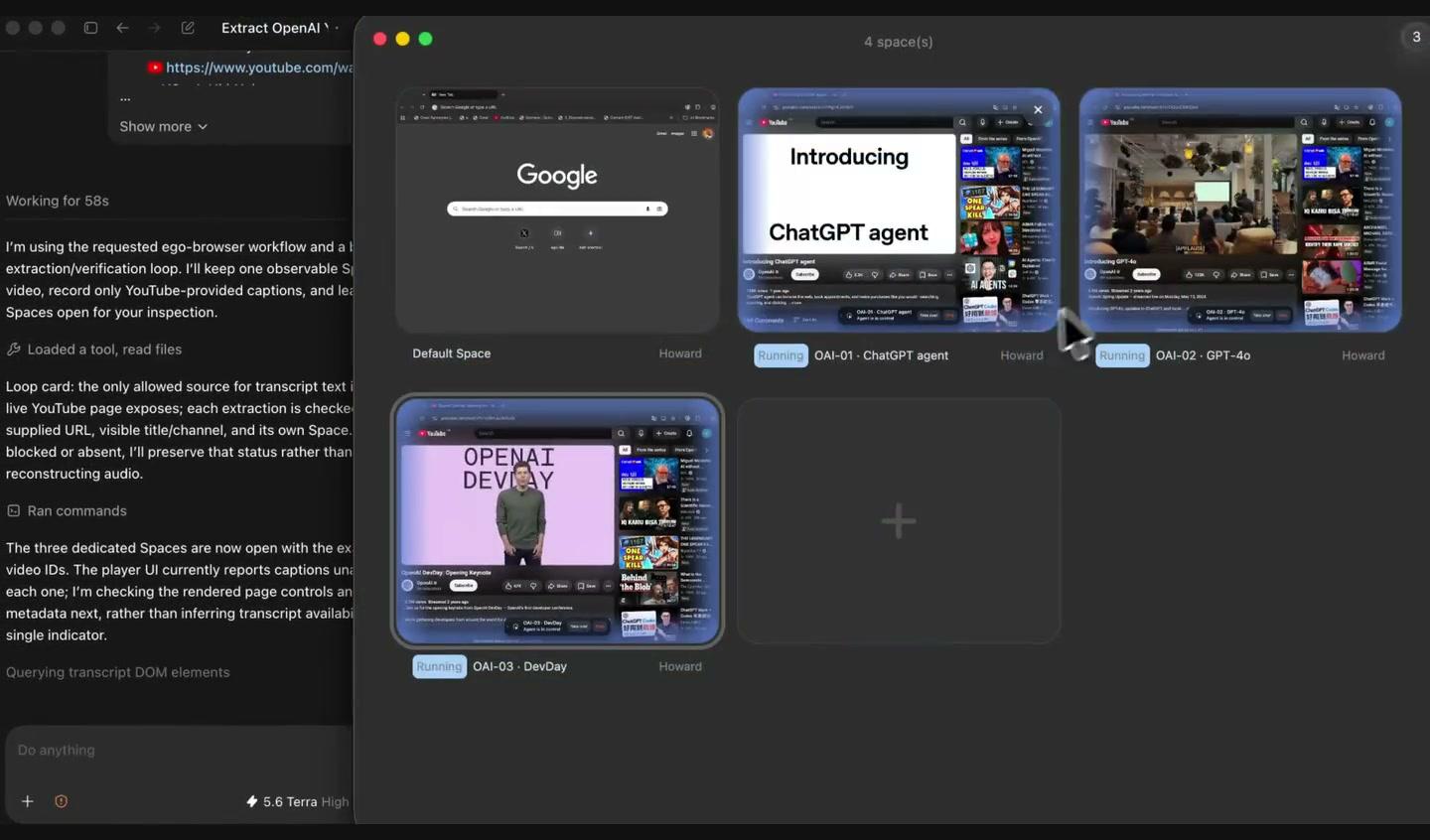
Task: Click the Howard owner label under OAI-02
Action: (x=1363, y=355)
